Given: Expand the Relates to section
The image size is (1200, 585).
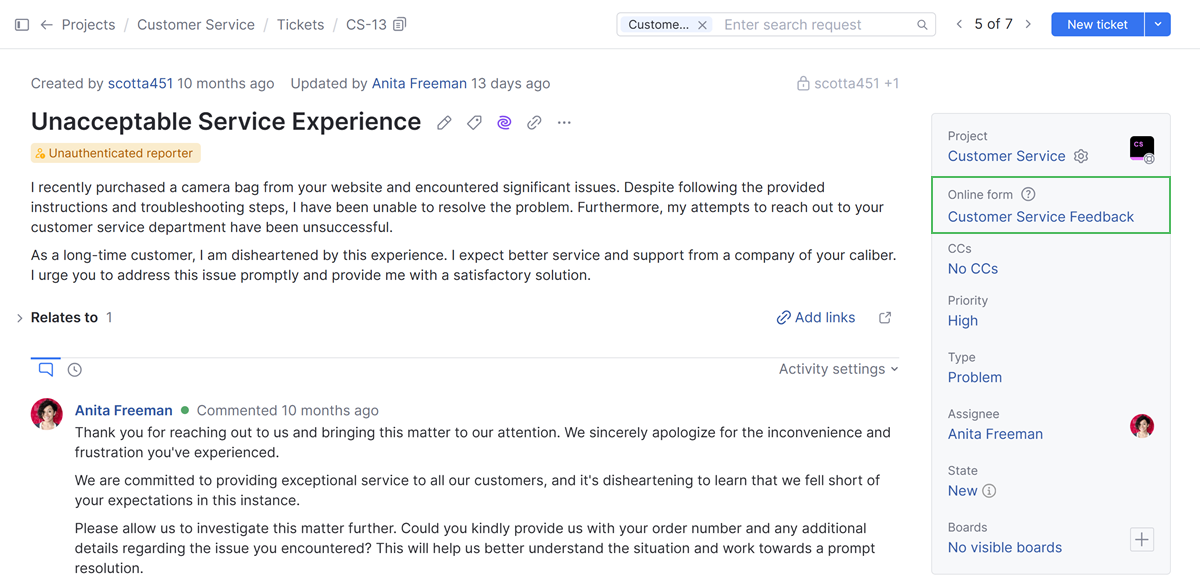Looking at the screenshot, I should coord(19,317).
